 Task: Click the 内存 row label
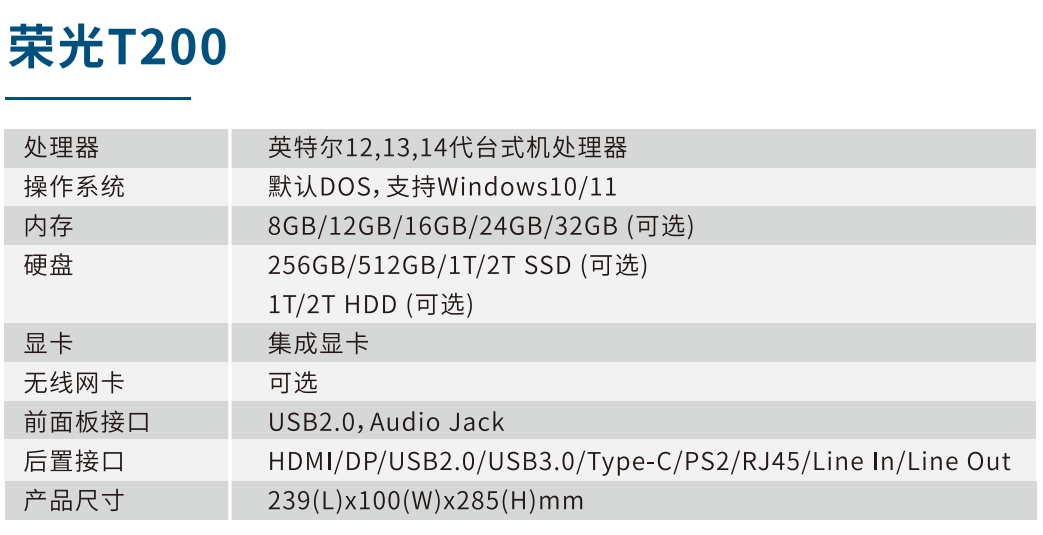point(49,226)
